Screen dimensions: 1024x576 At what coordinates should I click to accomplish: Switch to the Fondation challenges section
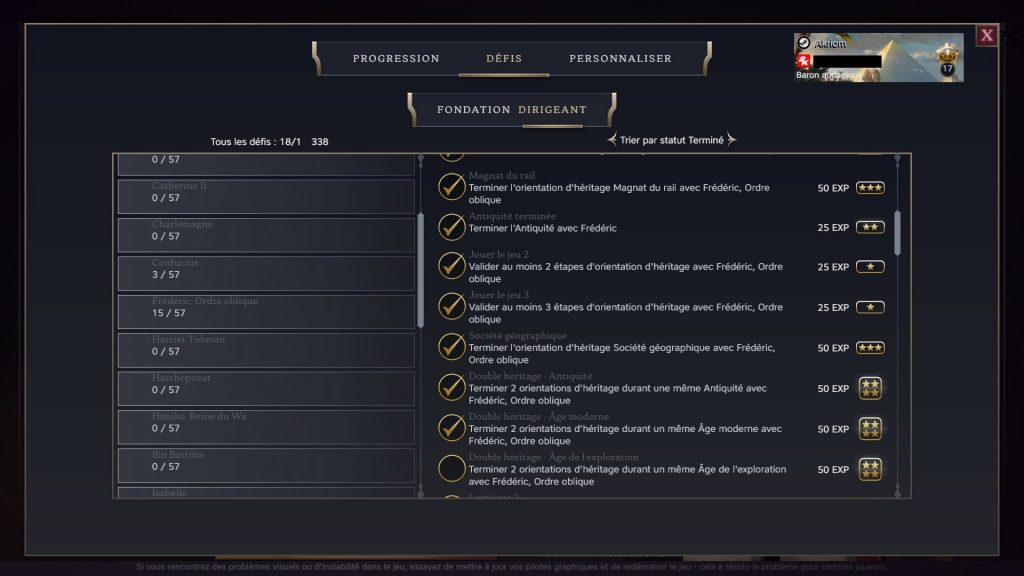pyautogui.click(x=473, y=110)
